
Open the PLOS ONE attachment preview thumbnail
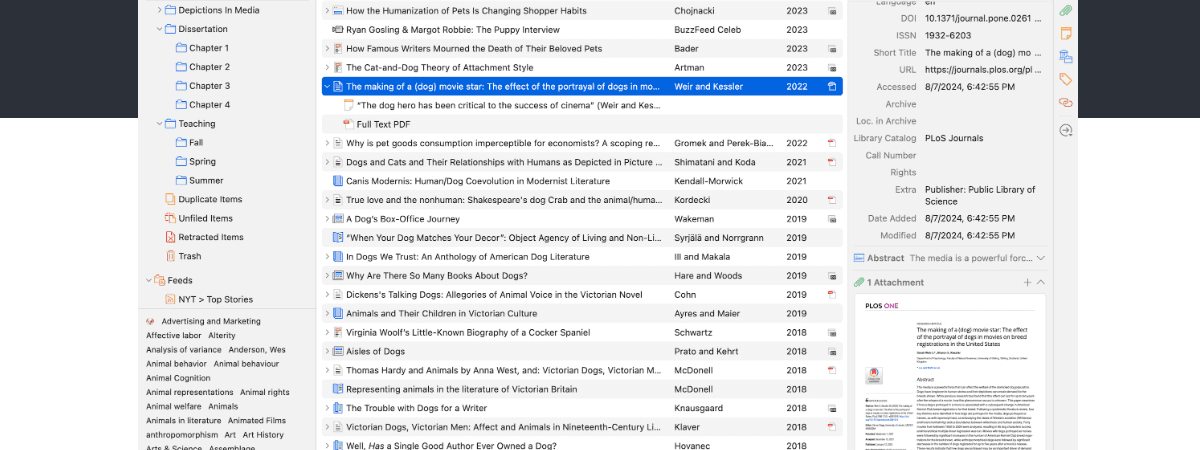point(949,373)
